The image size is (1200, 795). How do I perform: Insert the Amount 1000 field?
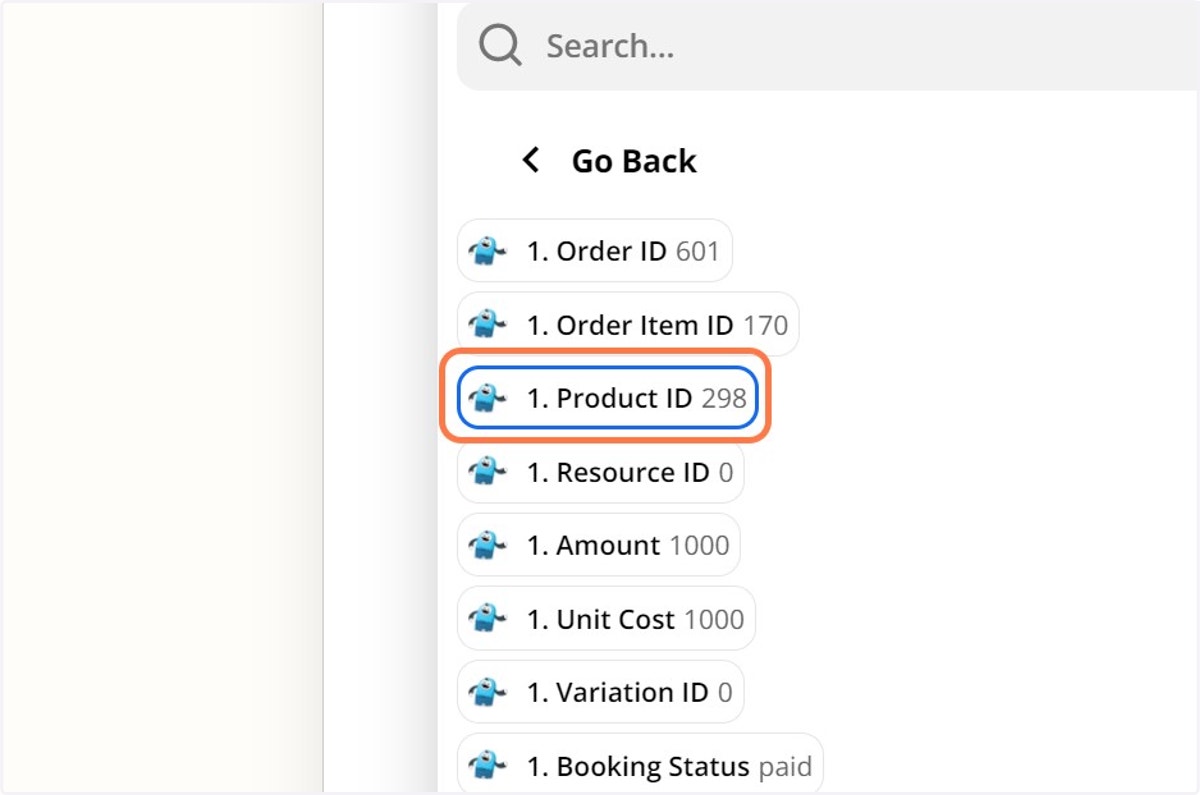coord(599,545)
